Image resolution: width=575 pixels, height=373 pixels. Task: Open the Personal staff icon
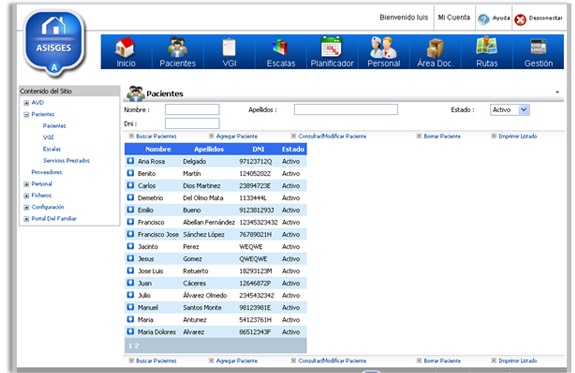click(384, 47)
